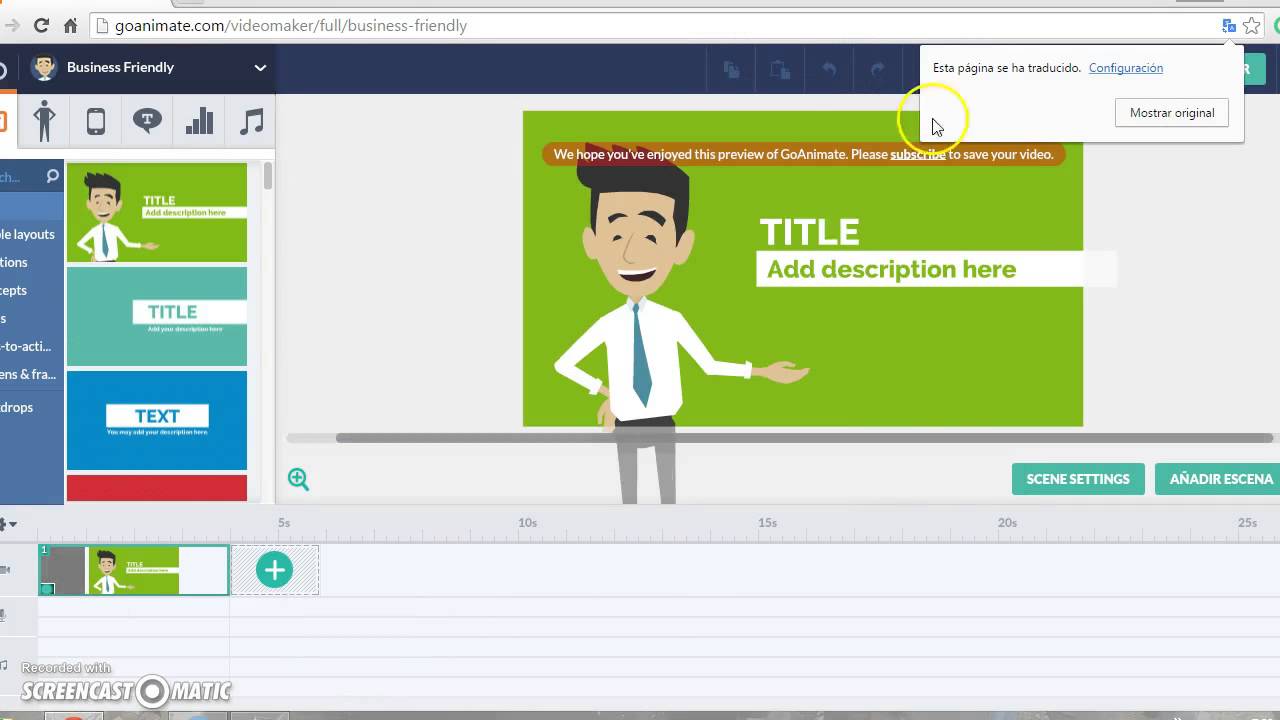Click the timeline video camera track icon
1280x720 pixels.
[5, 570]
